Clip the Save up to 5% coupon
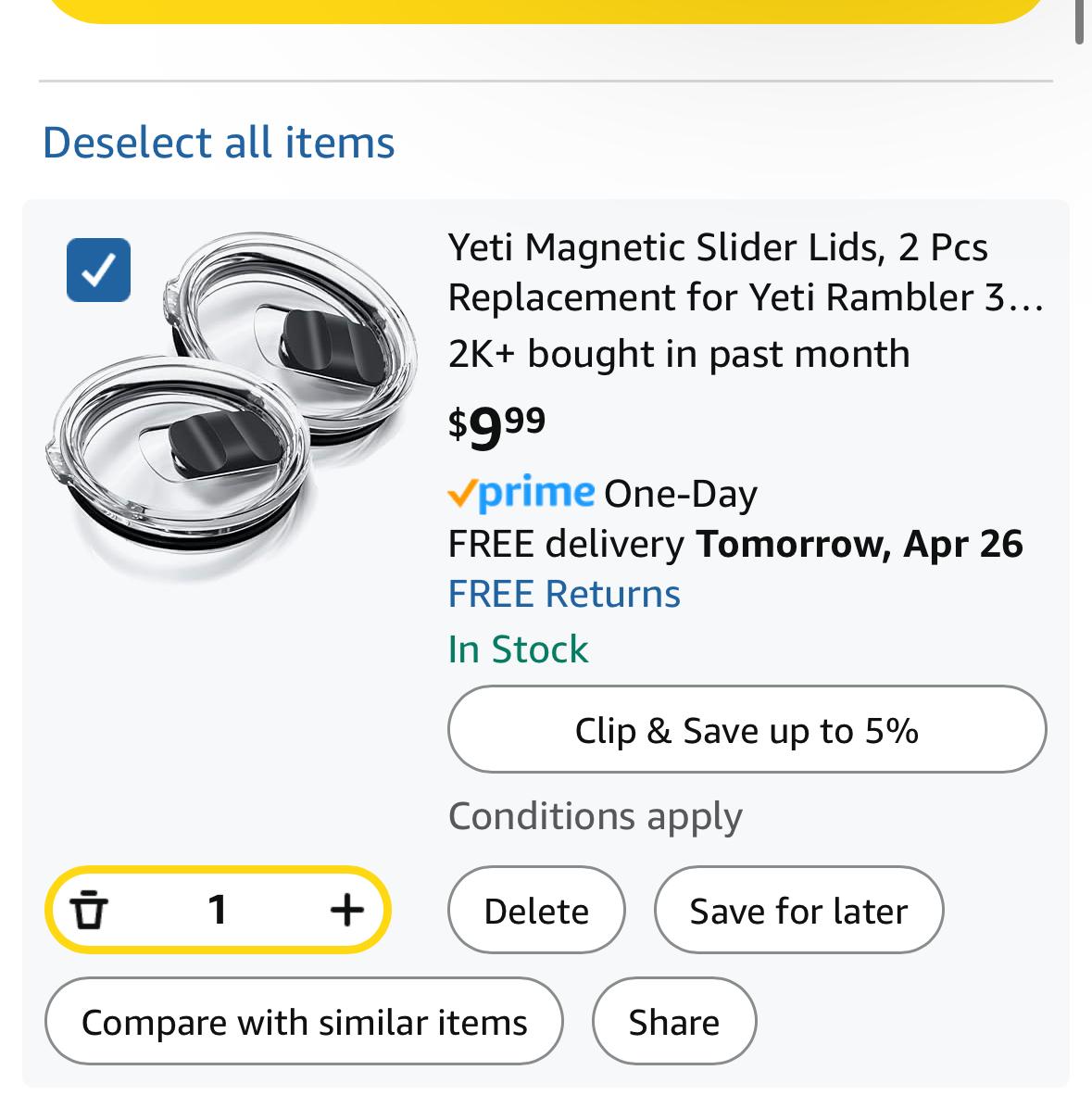 [747, 729]
